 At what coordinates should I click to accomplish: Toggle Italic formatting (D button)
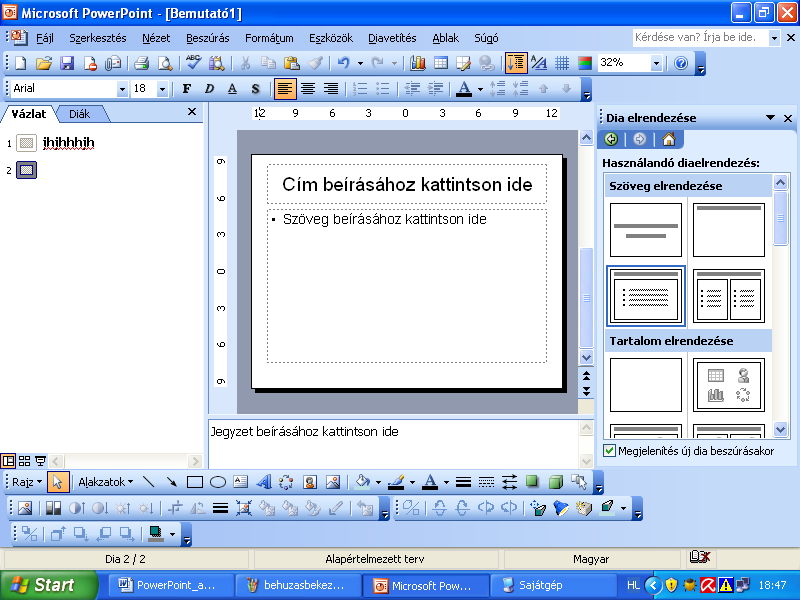tap(209, 89)
